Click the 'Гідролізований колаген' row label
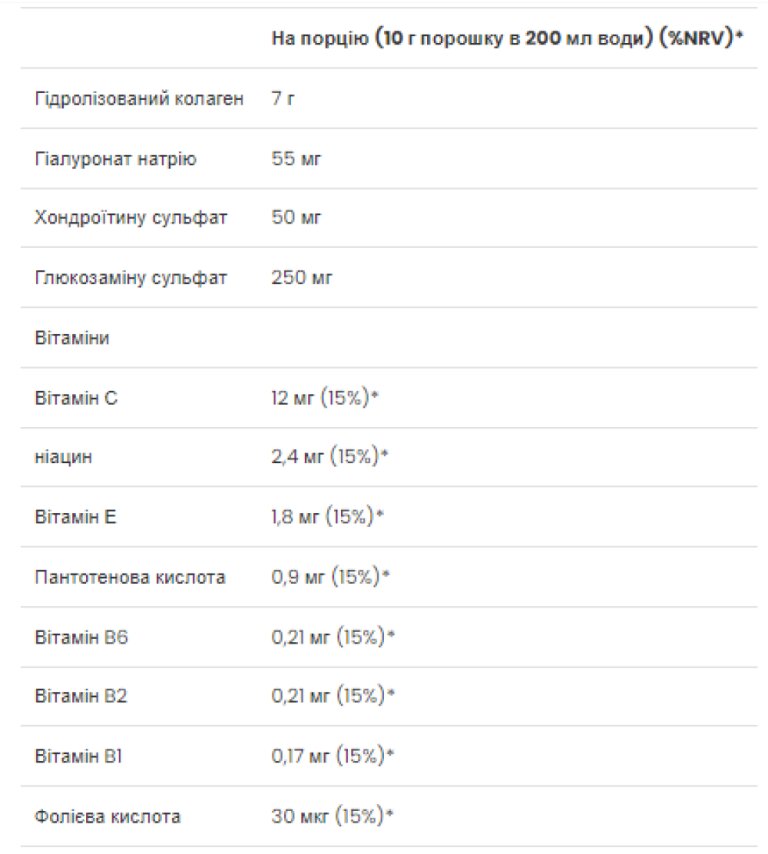 pyautogui.click(x=139, y=99)
